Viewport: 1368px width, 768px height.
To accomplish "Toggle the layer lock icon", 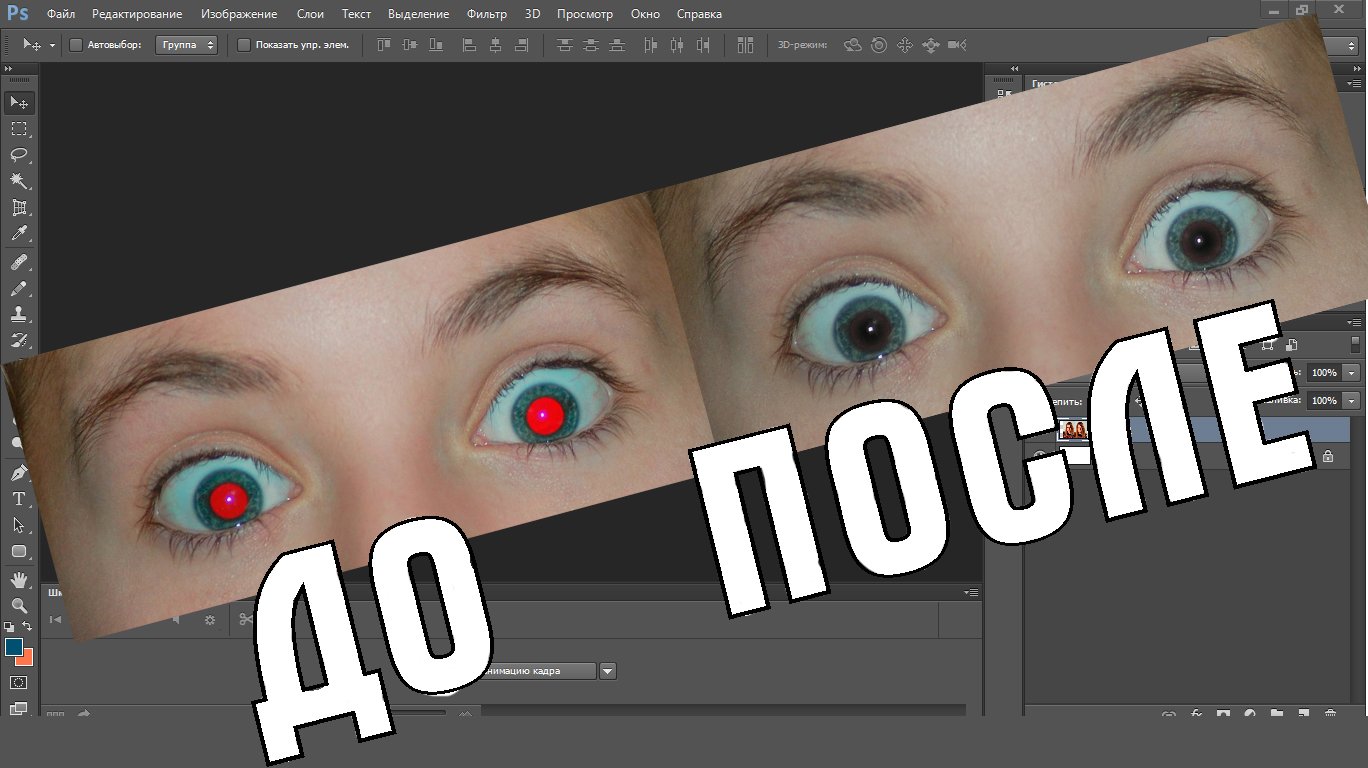I will tap(1328, 456).
